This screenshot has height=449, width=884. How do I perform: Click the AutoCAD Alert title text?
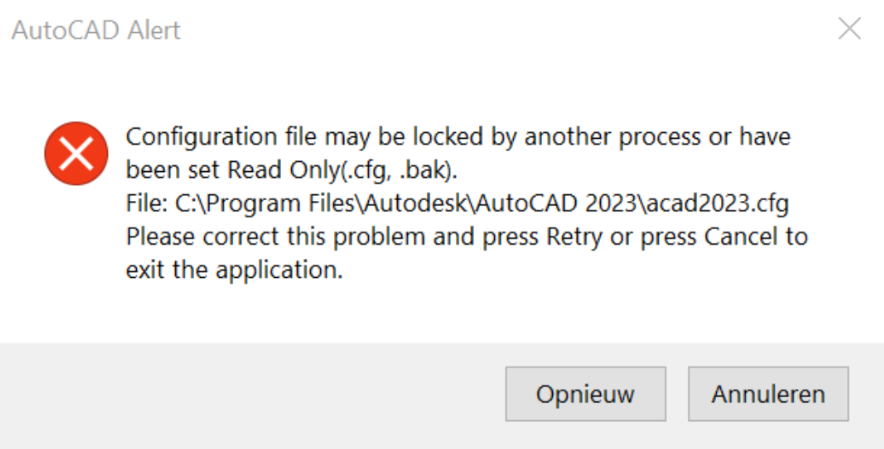coord(96,30)
